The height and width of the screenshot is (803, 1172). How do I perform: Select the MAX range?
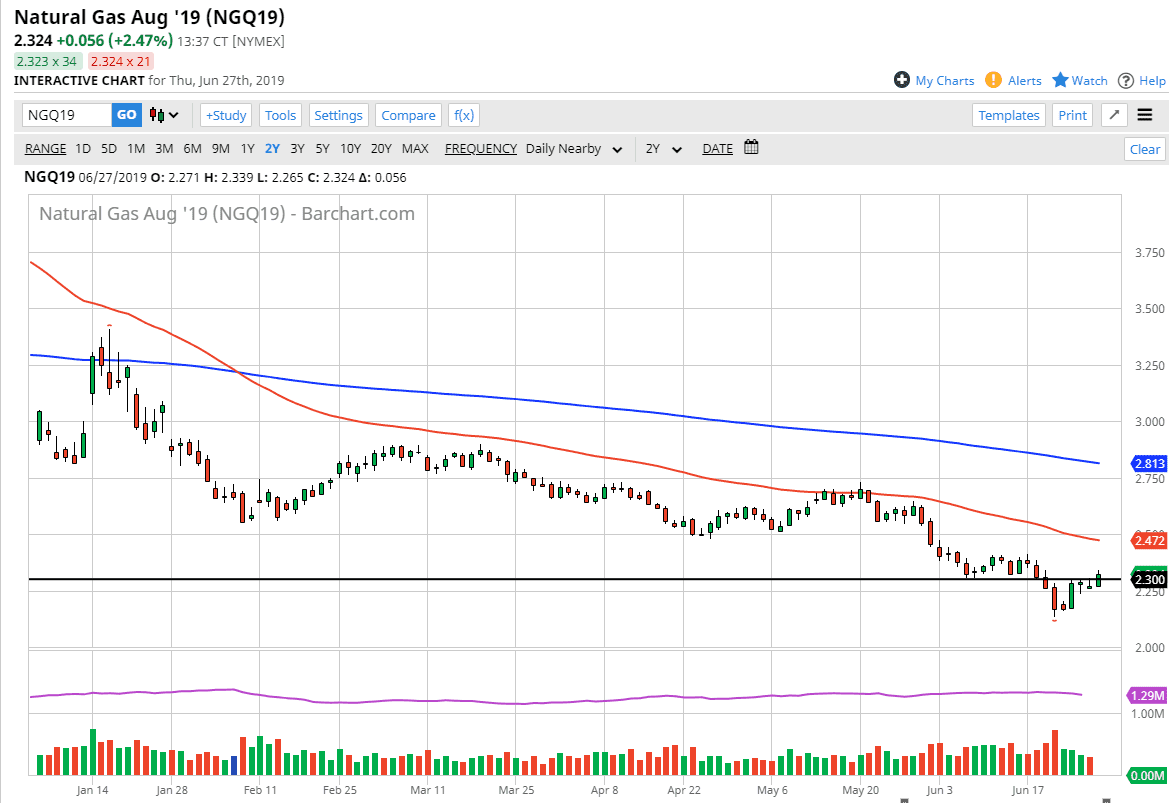[x=415, y=149]
